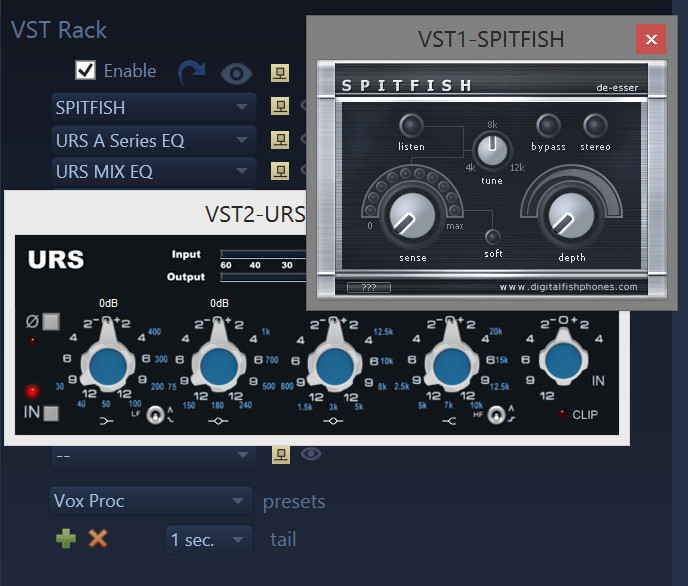Toggle eye icon beside the '--' slot

pos(311,454)
